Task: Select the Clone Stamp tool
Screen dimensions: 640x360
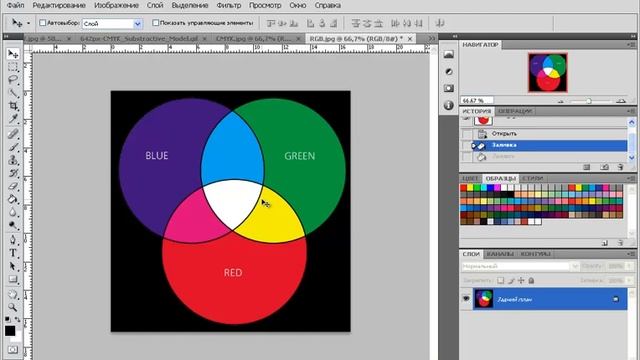Action: 13,160
